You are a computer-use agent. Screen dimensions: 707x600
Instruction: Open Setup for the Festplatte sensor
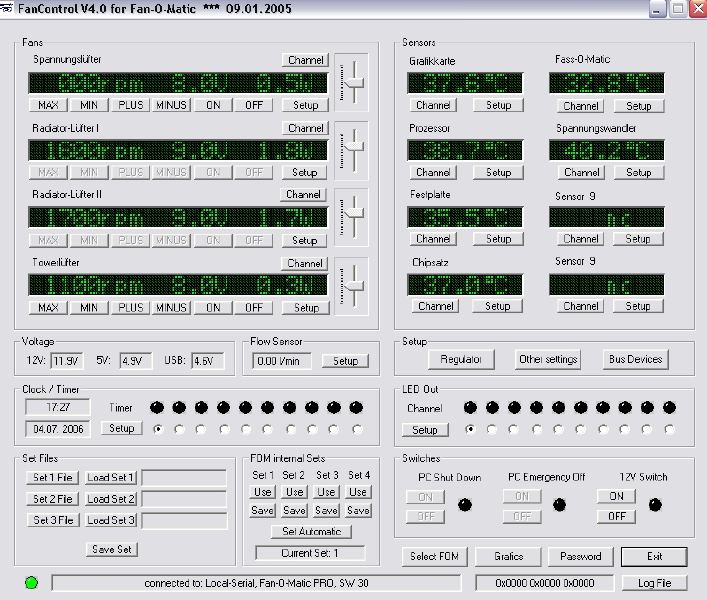[498, 239]
